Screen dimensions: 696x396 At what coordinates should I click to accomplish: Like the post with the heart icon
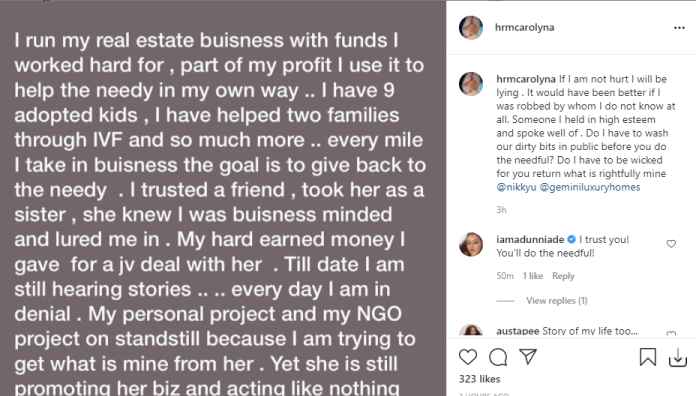tap(468, 356)
